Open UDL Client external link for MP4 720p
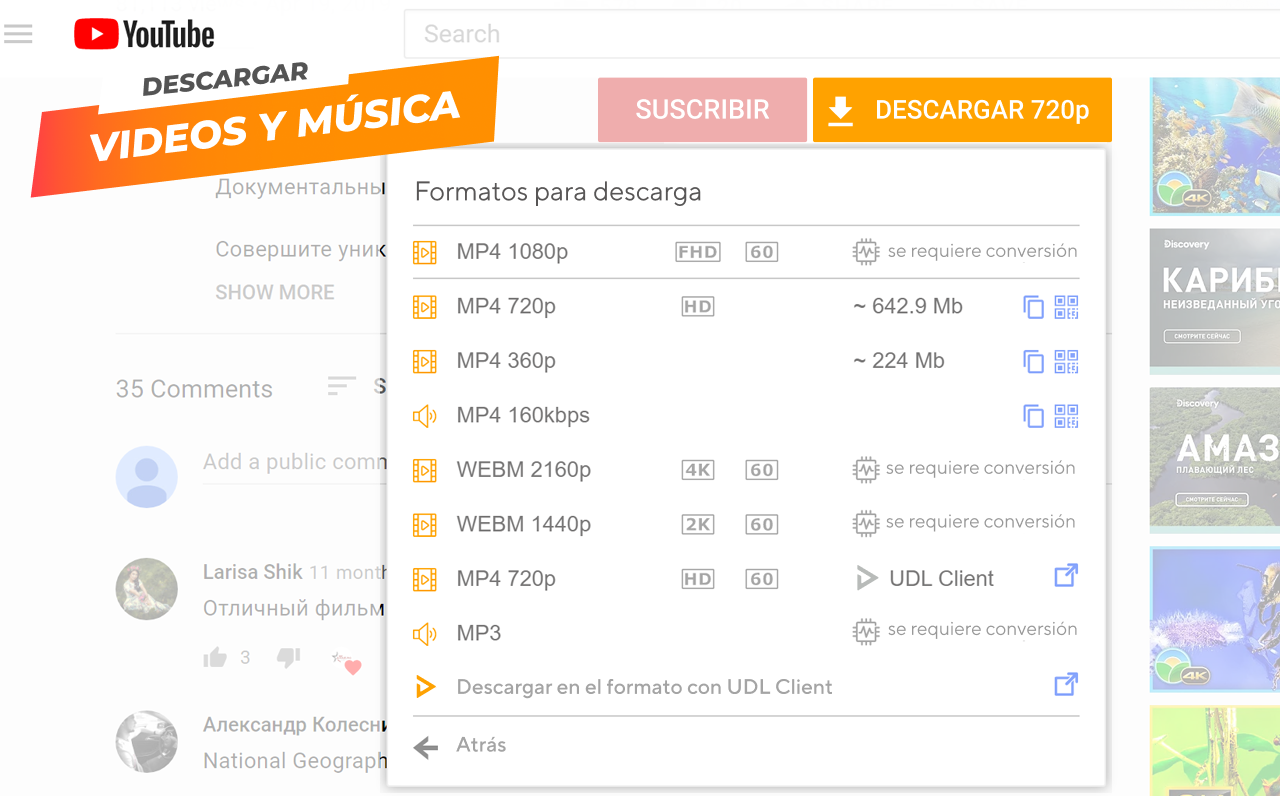The image size is (1280, 800). tap(1066, 576)
